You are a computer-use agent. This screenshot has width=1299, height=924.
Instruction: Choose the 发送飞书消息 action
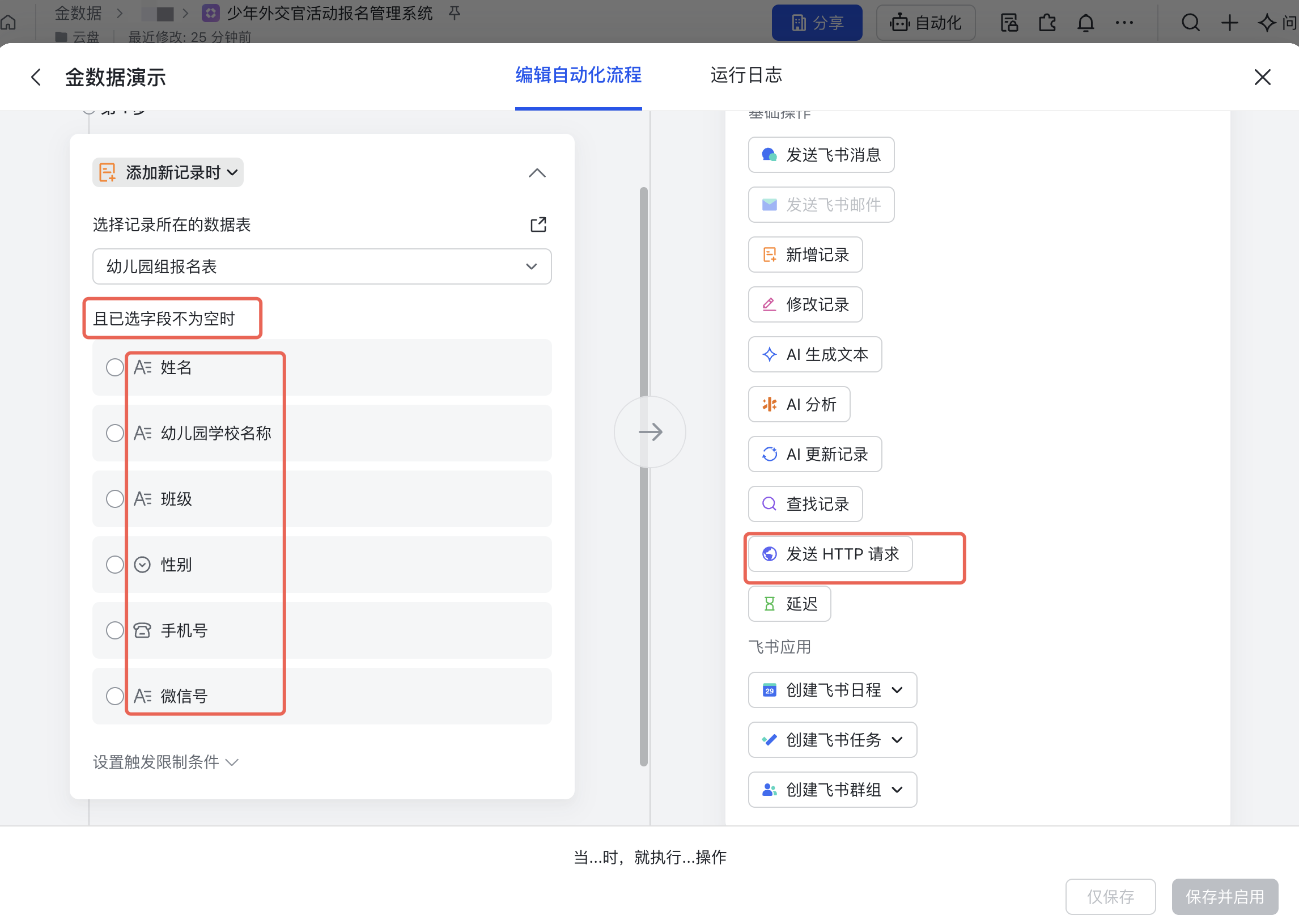[x=821, y=155]
